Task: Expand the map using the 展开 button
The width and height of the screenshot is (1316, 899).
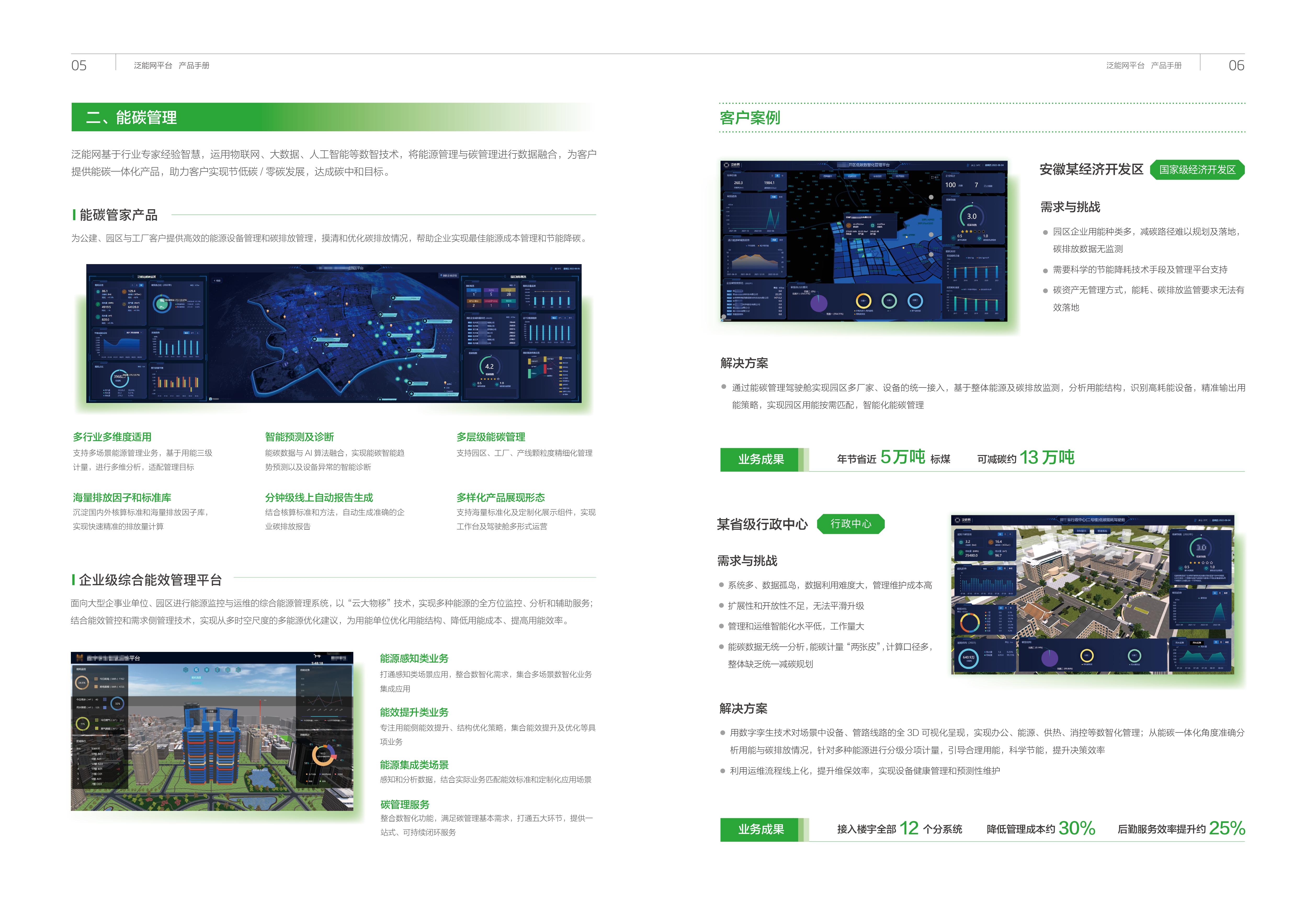Action: (935, 177)
